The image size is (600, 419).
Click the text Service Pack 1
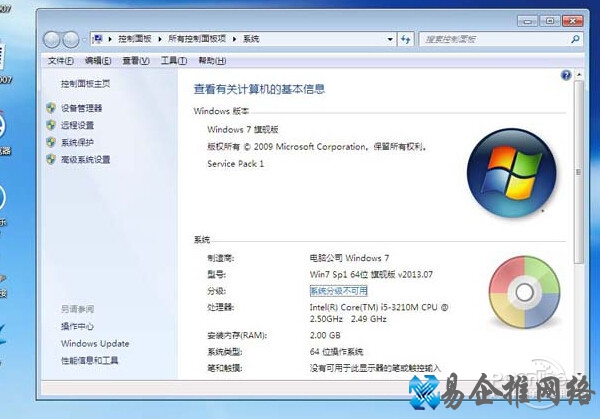[x=235, y=164]
